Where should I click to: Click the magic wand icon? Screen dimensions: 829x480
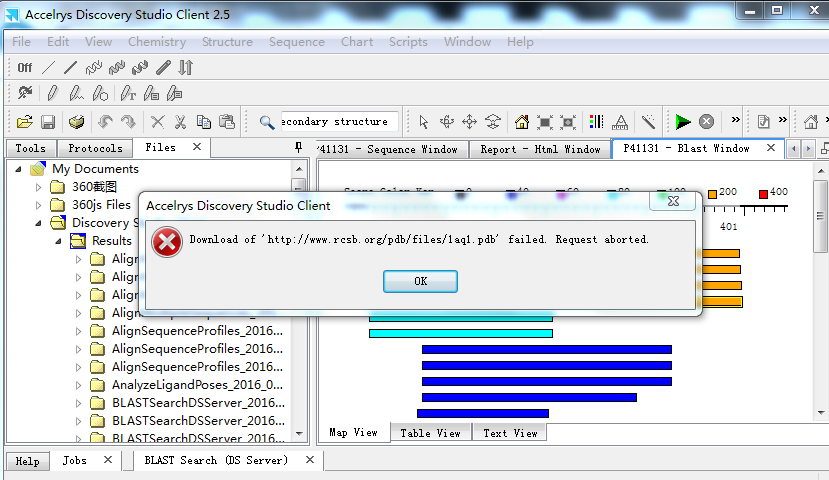point(648,122)
